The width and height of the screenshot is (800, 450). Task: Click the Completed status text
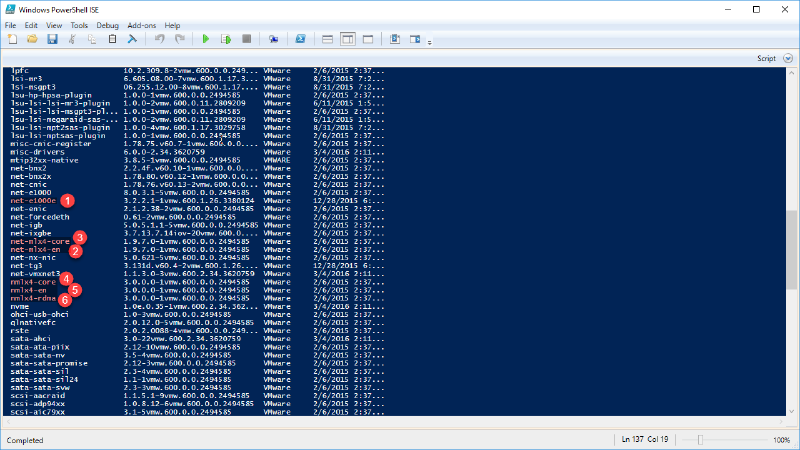pyautogui.click(x=25, y=440)
